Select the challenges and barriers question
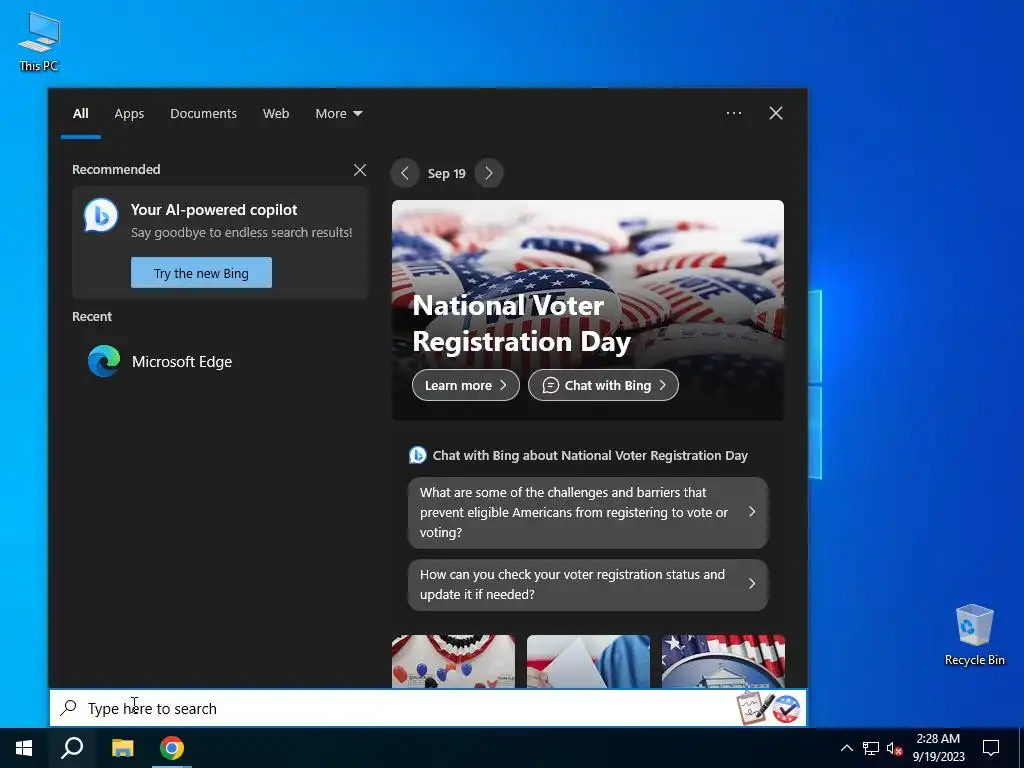1024x768 pixels. pos(588,513)
